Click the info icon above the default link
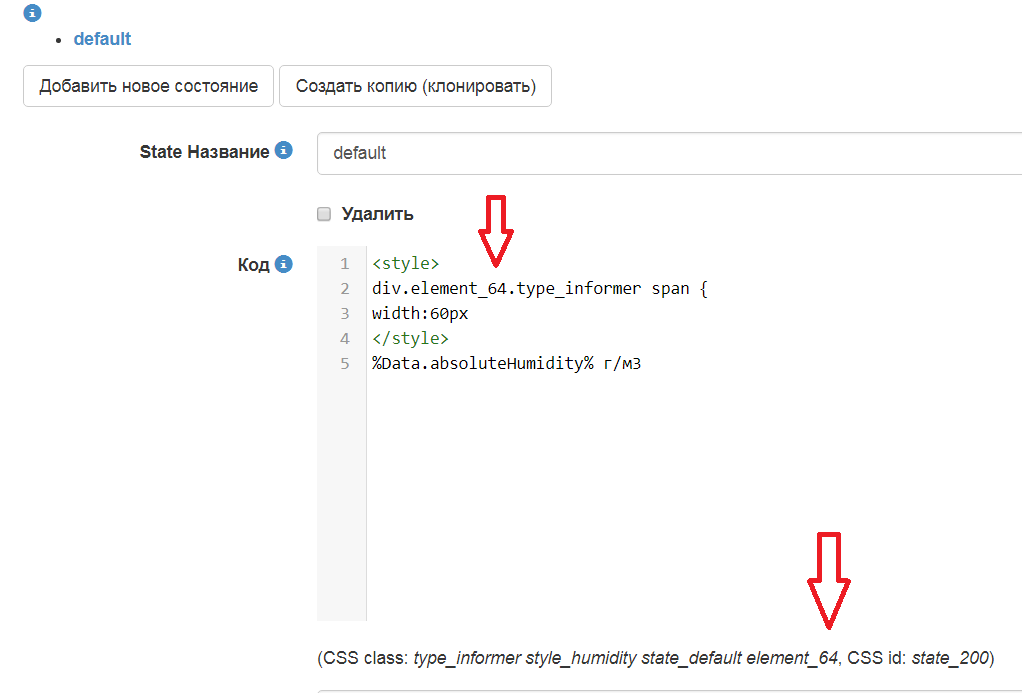 33,13
